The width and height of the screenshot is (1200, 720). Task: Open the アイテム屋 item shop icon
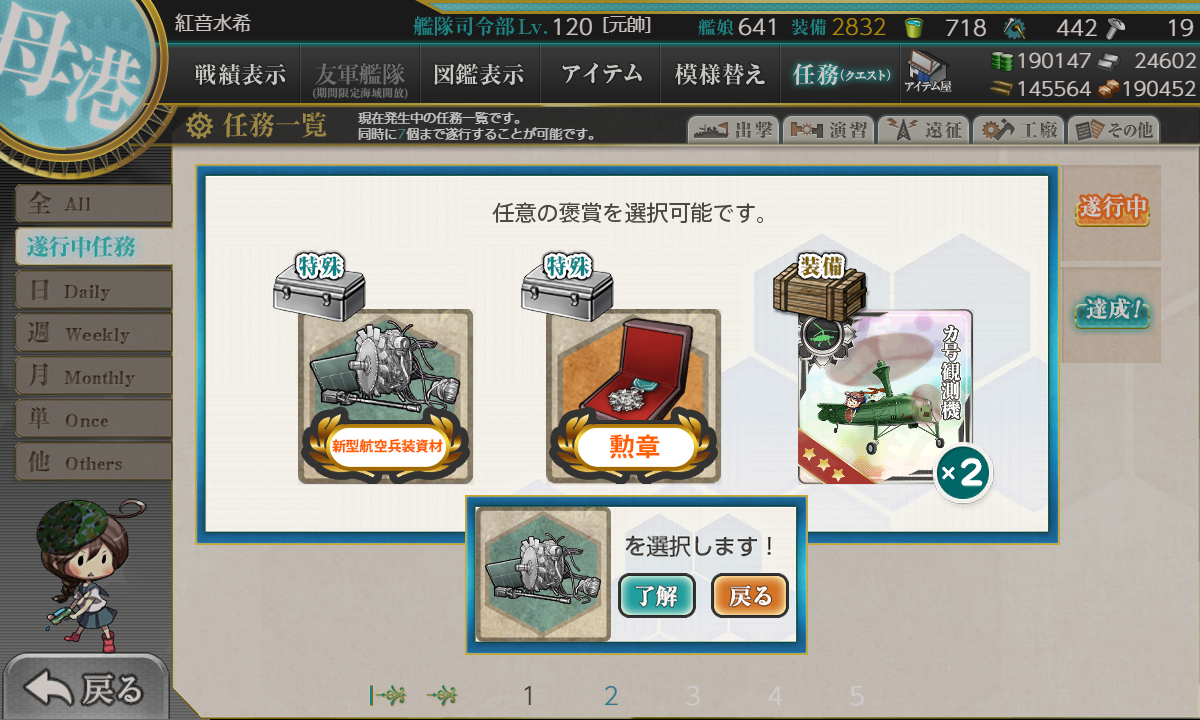pyautogui.click(x=927, y=72)
